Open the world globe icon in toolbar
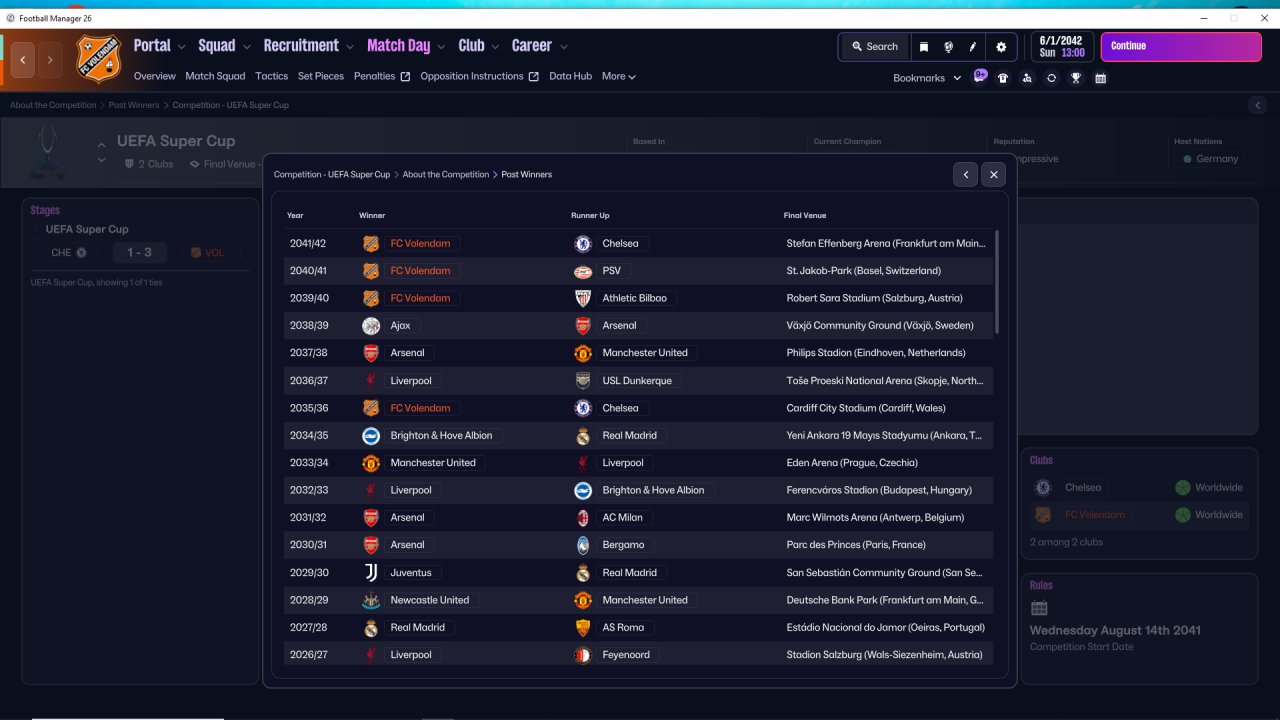Image resolution: width=1280 pixels, height=720 pixels. point(948,47)
